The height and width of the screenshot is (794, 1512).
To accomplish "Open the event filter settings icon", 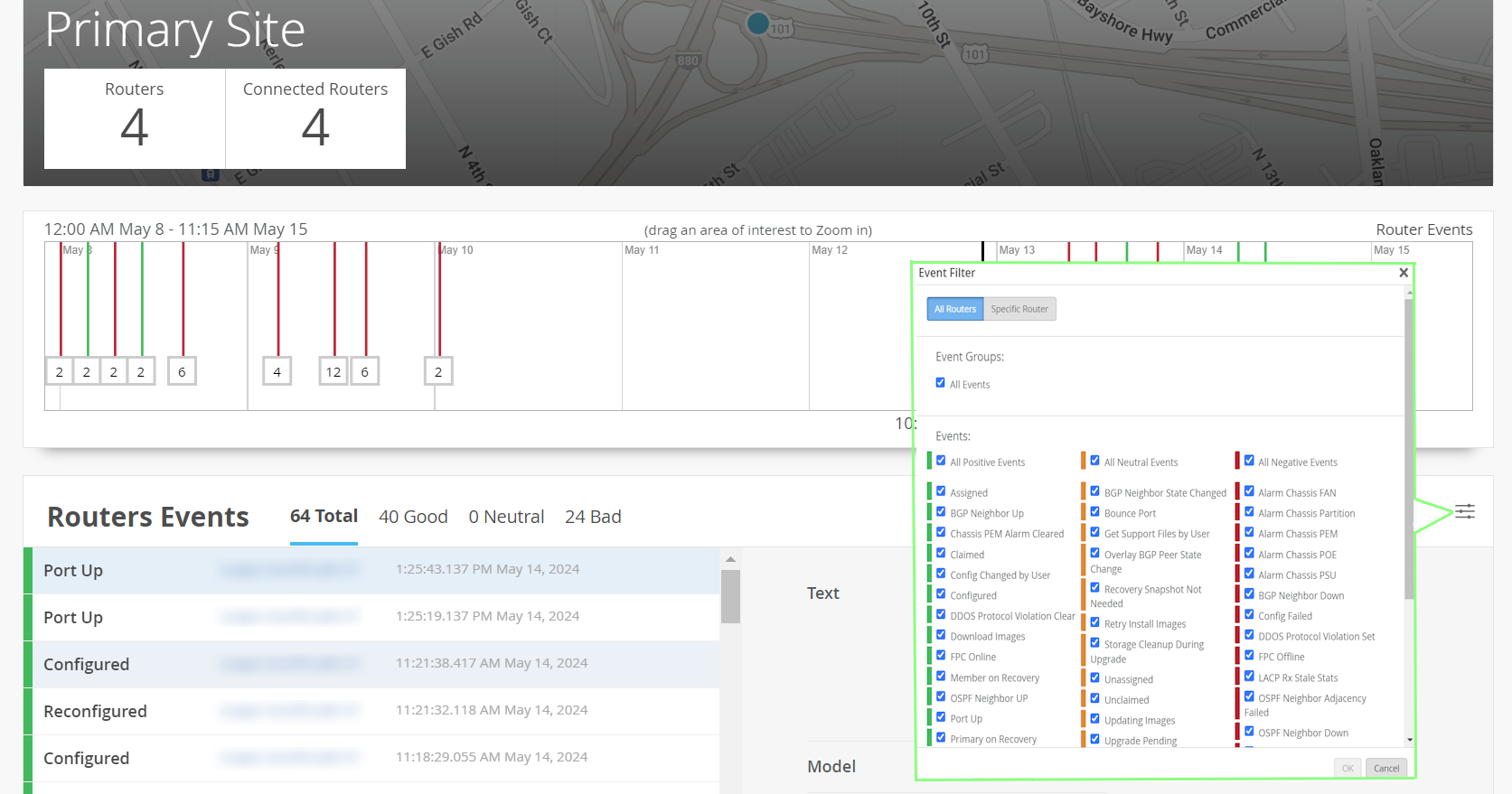I will tap(1464, 511).
